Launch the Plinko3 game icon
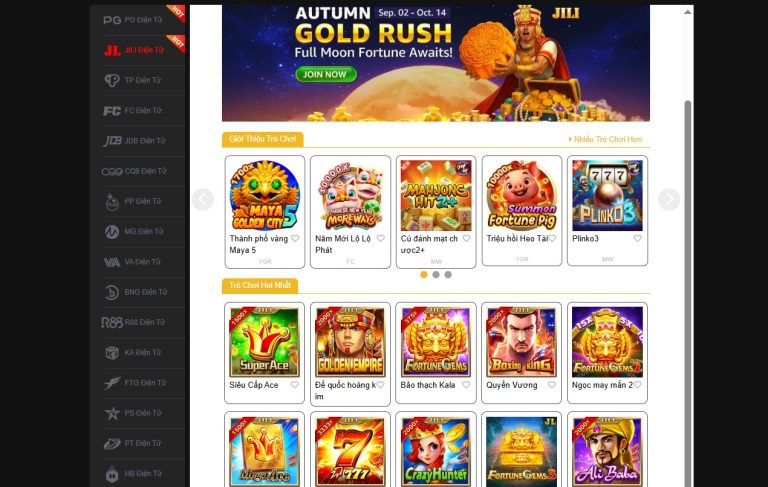The height and width of the screenshot is (487, 768). (607, 195)
